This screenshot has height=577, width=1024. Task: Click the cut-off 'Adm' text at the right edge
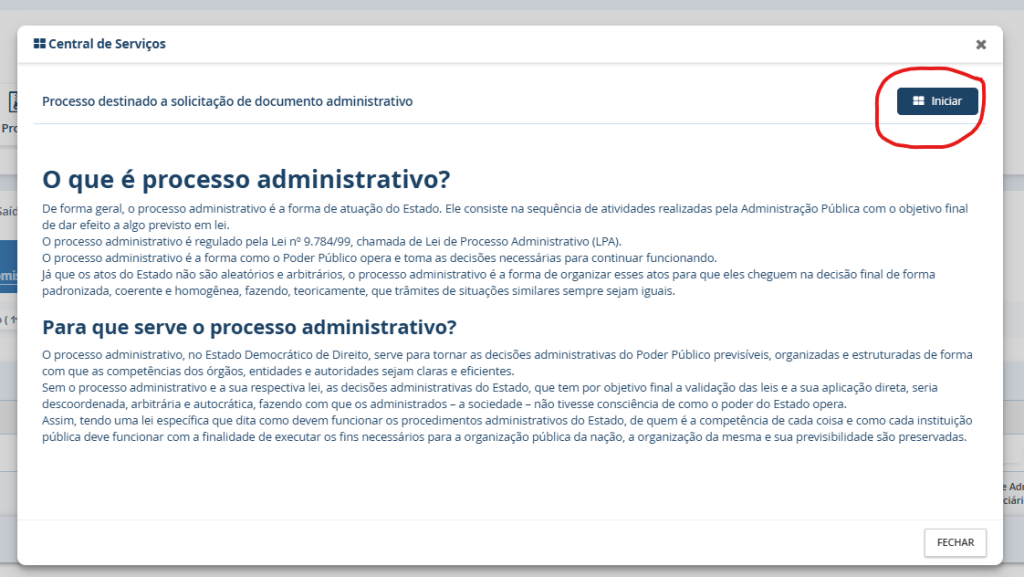point(1015,487)
